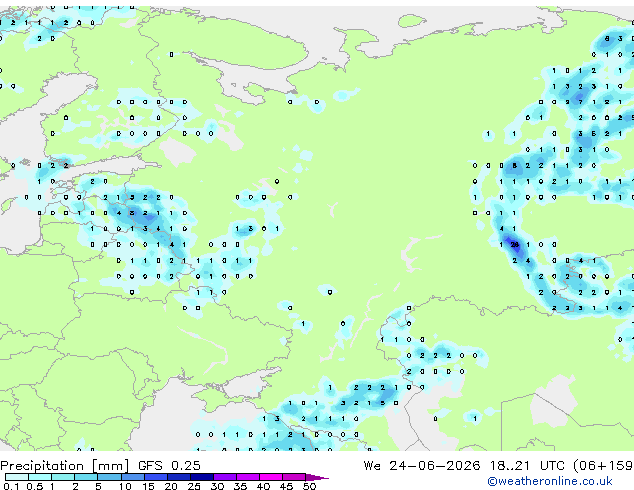Click the 1–2 mm legend swatch
634x490 pixels.
click(x=63, y=477)
